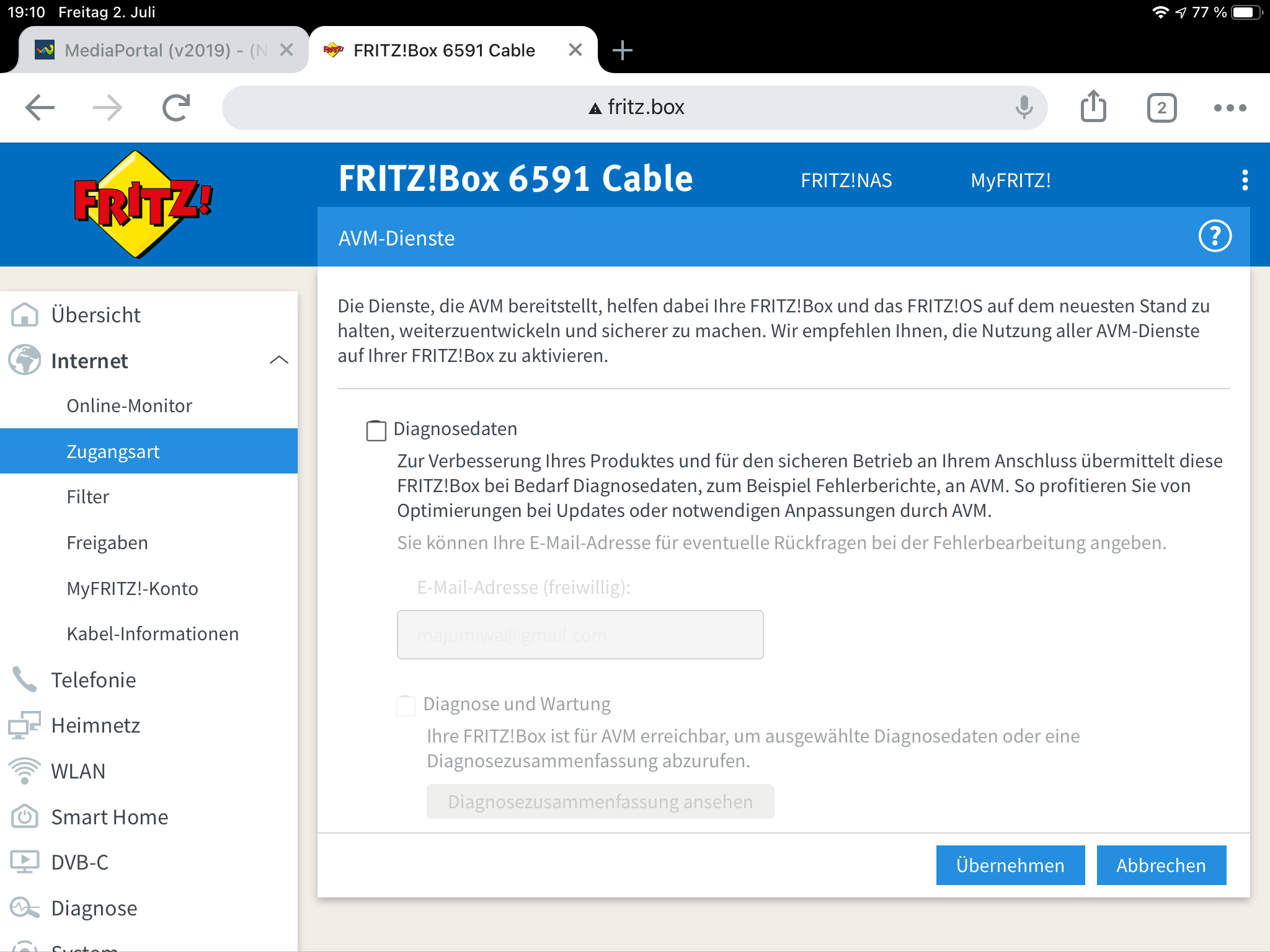Open Smart Home menu label
The height and width of the screenshot is (952, 1270).
point(109,817)
